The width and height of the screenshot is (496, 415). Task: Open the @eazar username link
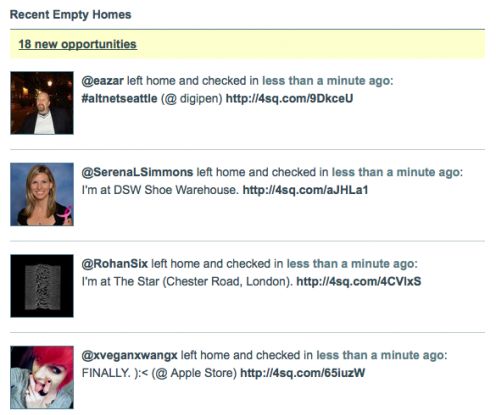[x=103, y=81]
